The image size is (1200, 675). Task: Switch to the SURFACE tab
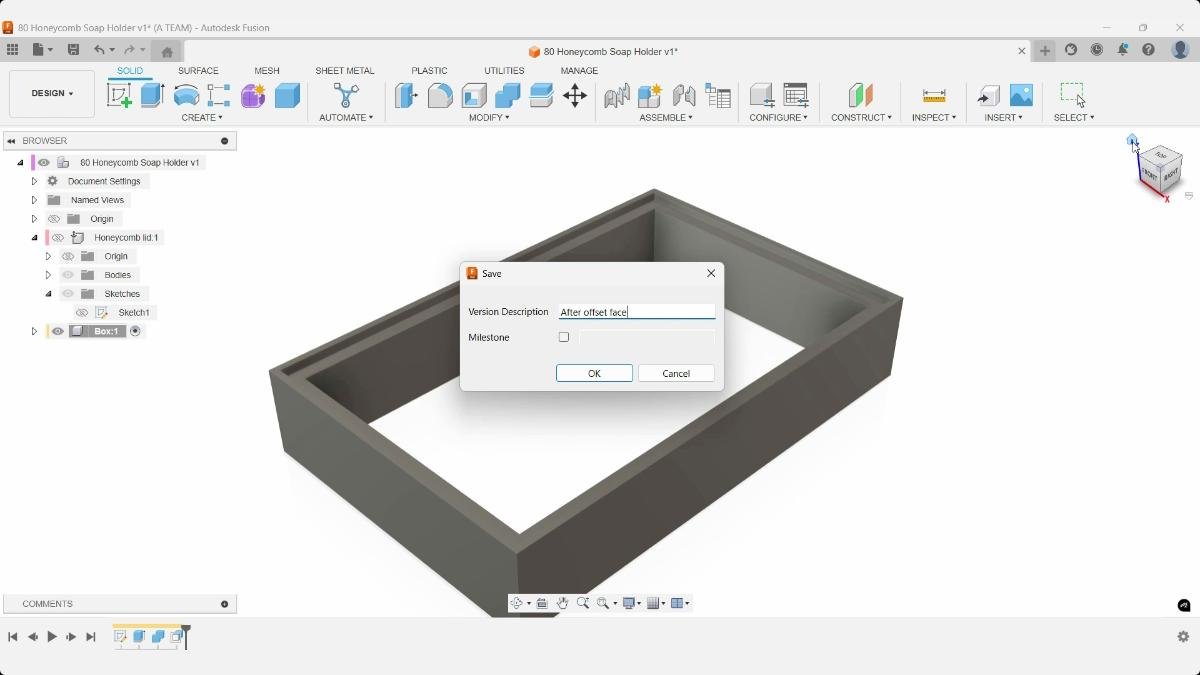click(198, 71)
